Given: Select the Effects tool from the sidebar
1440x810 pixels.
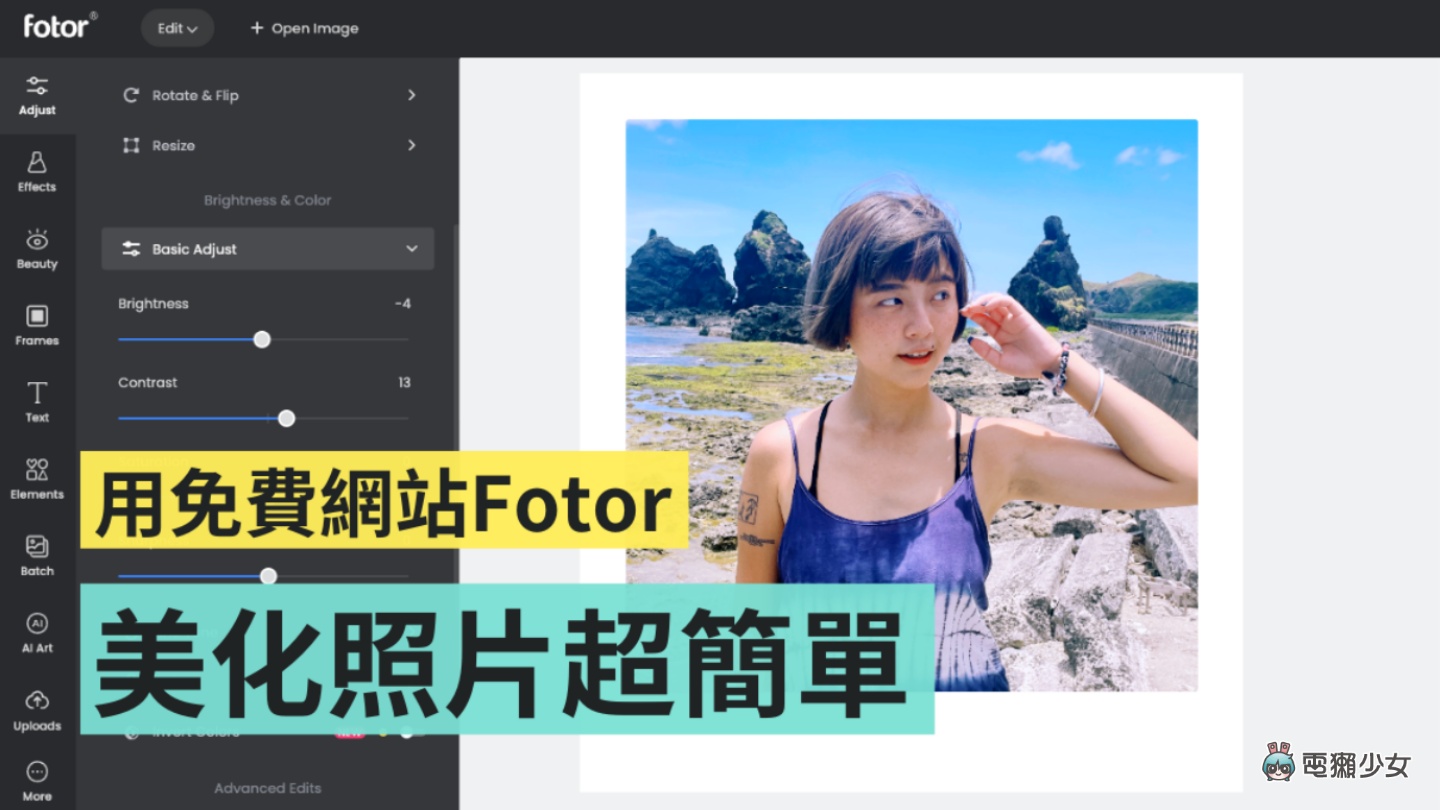Looking at the screenshot, I should click(x=37, y=172).
